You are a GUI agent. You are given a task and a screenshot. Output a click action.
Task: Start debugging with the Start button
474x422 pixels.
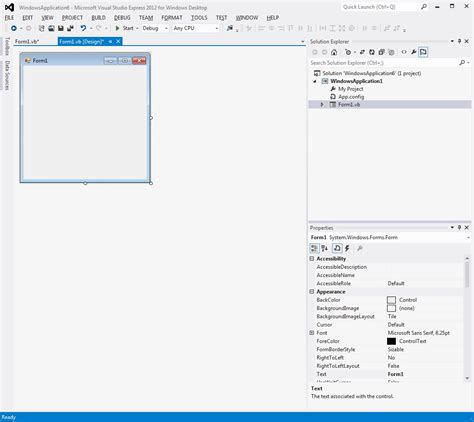(x=124, y=28)
